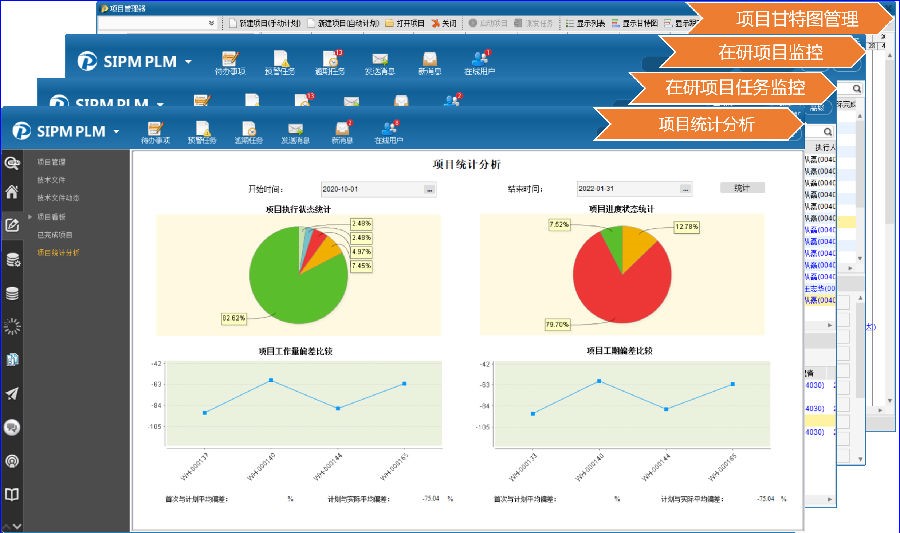Open the frontmost SIPM PLM dropdown arrow
900x533 pixels.
pyautogui.click(x=116, y=131)
